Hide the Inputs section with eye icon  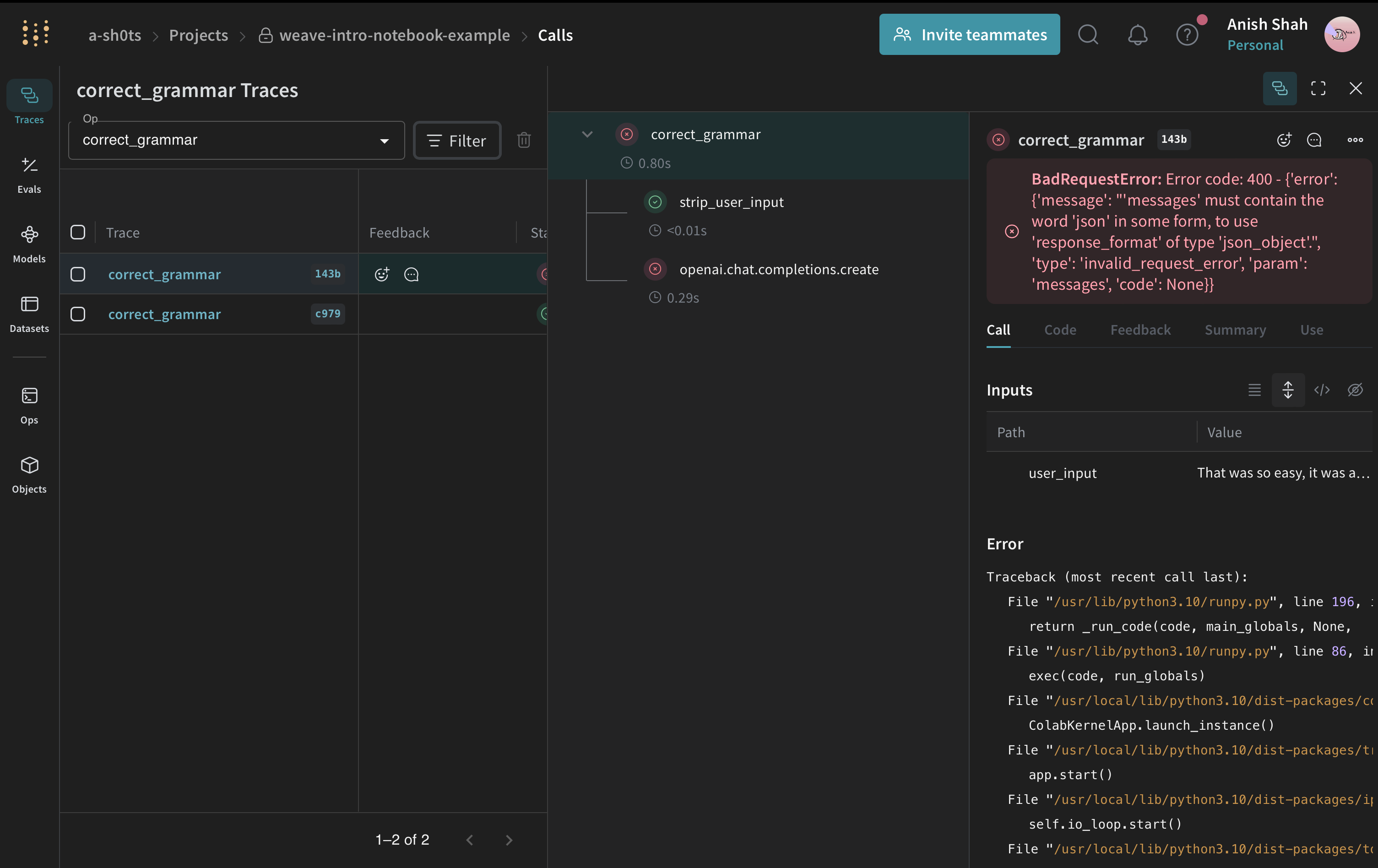[x=1355, y=390]
